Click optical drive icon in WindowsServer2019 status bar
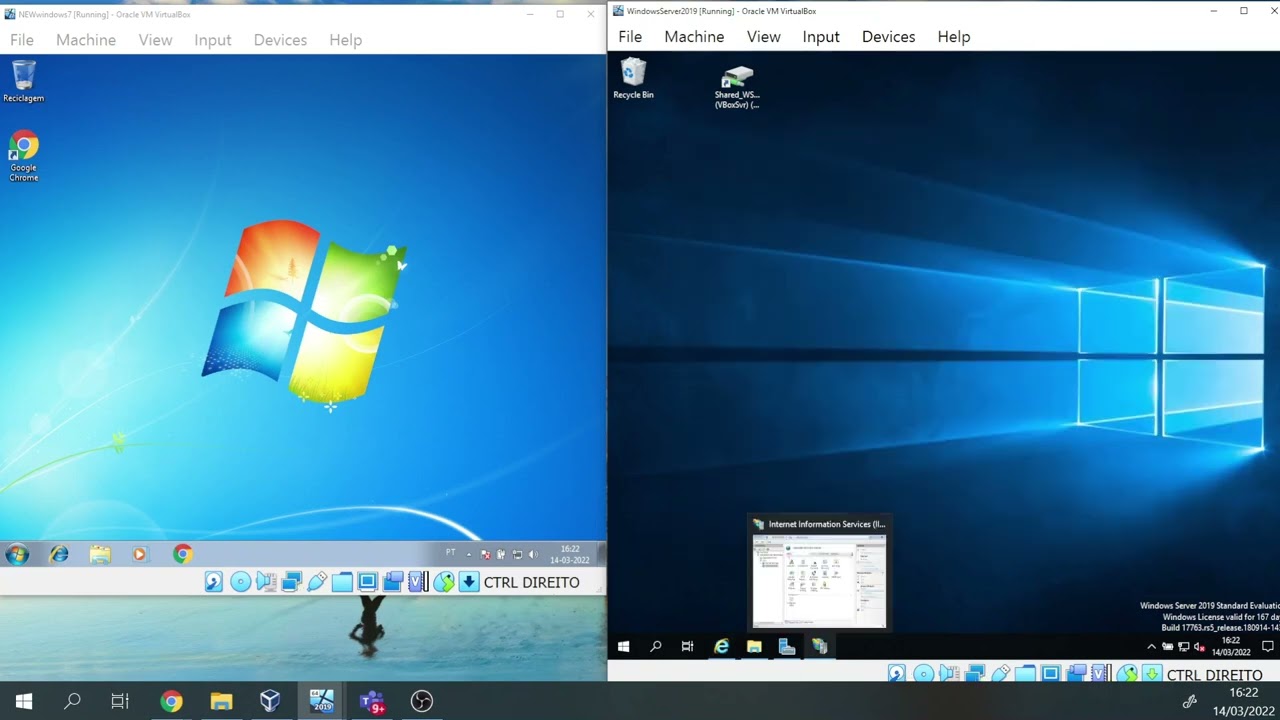The image size is (1280, 720). [x=923, y=674]
